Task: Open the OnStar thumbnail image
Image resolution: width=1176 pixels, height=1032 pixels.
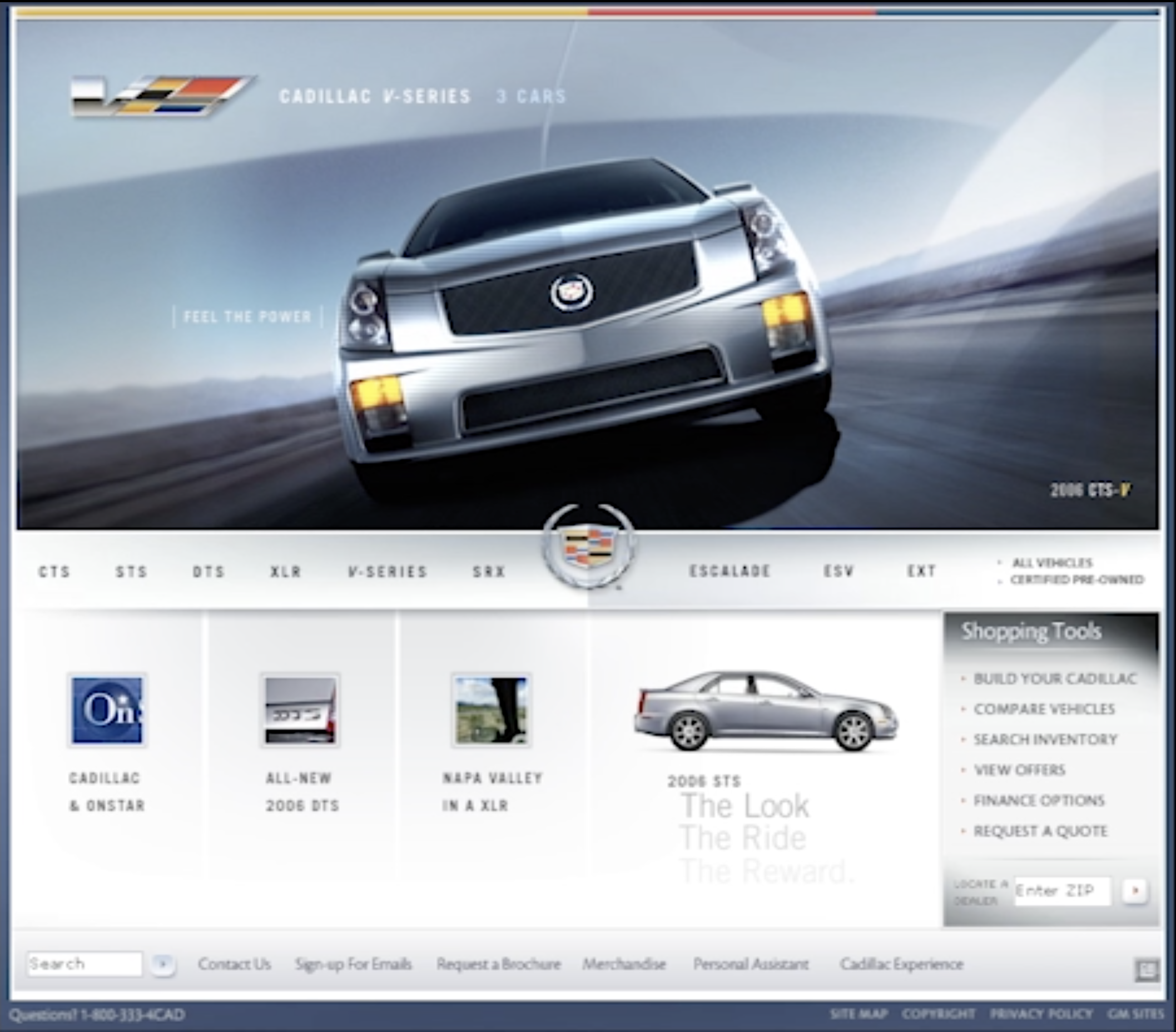Action: (107, 710)
